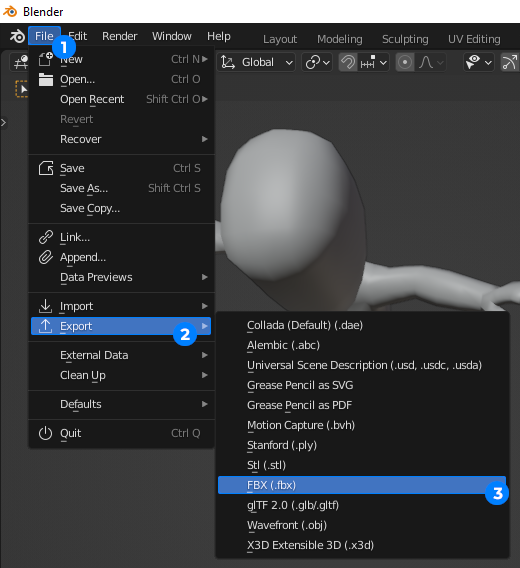Open the Edit menu

tap(78, 36)
